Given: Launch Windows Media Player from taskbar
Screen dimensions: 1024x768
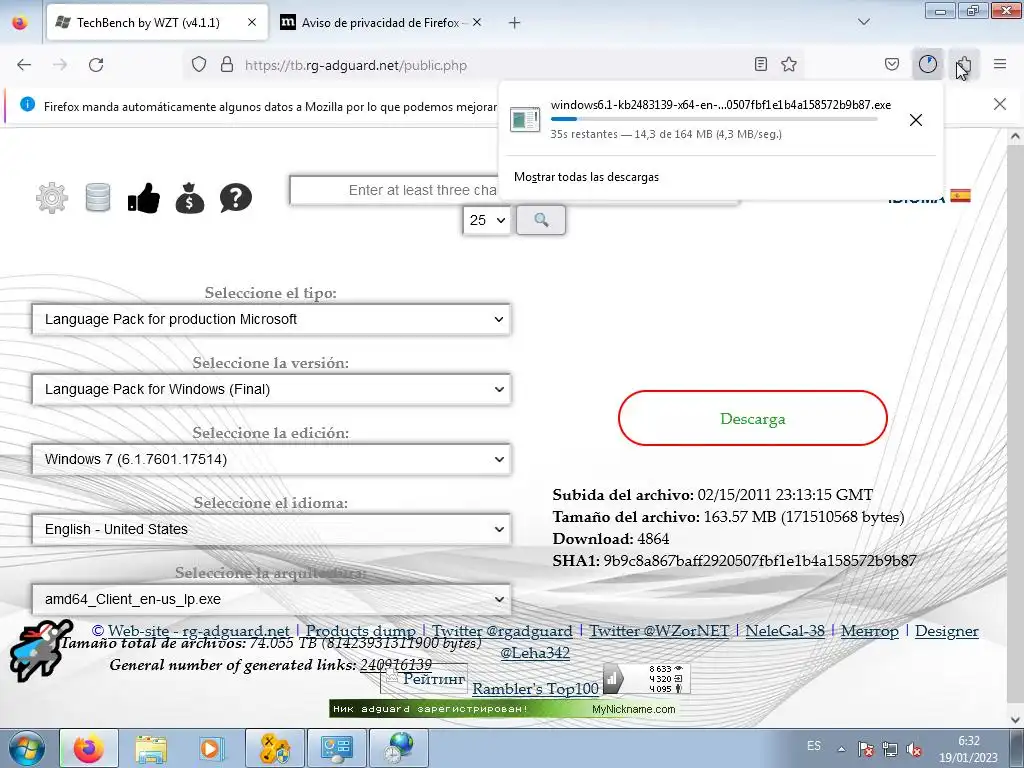Looking at the screenshot, I should [x=211, y=748].
